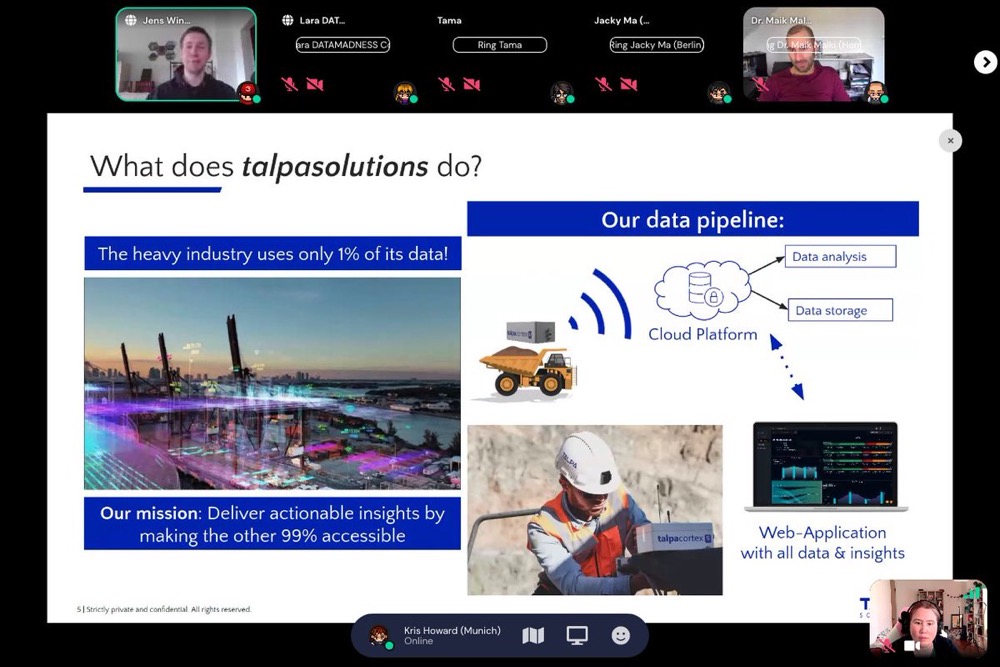Click the 'Dr. Maik Mal...' name label
This screenshot has height=667, width=1000.
tap(781, 20)
